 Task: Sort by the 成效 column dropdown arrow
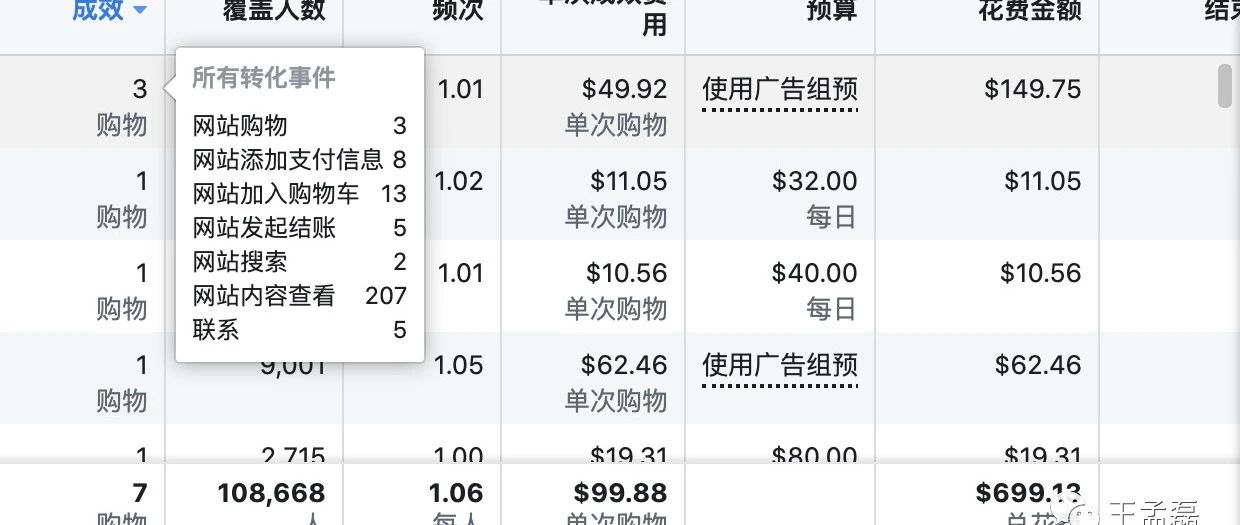[x=140, y=10]
